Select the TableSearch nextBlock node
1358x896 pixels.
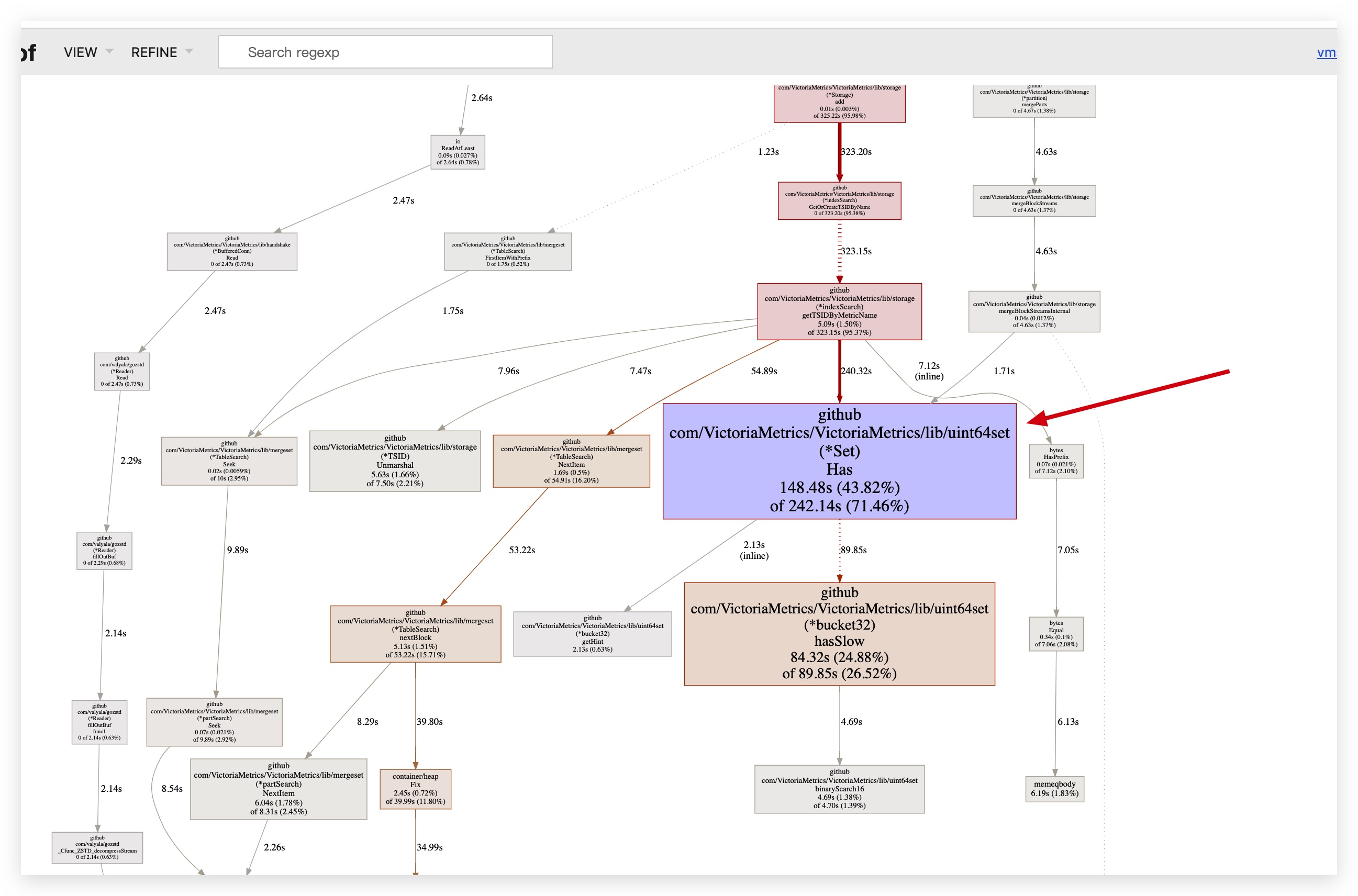coord(415,633)
